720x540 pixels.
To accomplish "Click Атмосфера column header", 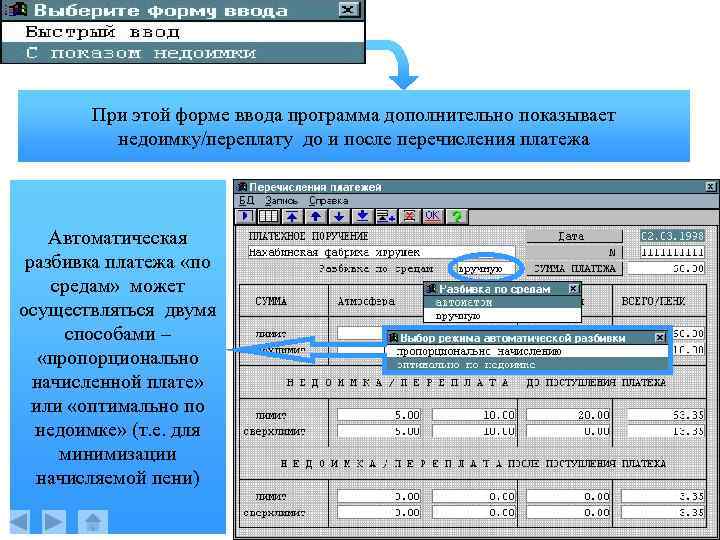I will click(366, 301).
